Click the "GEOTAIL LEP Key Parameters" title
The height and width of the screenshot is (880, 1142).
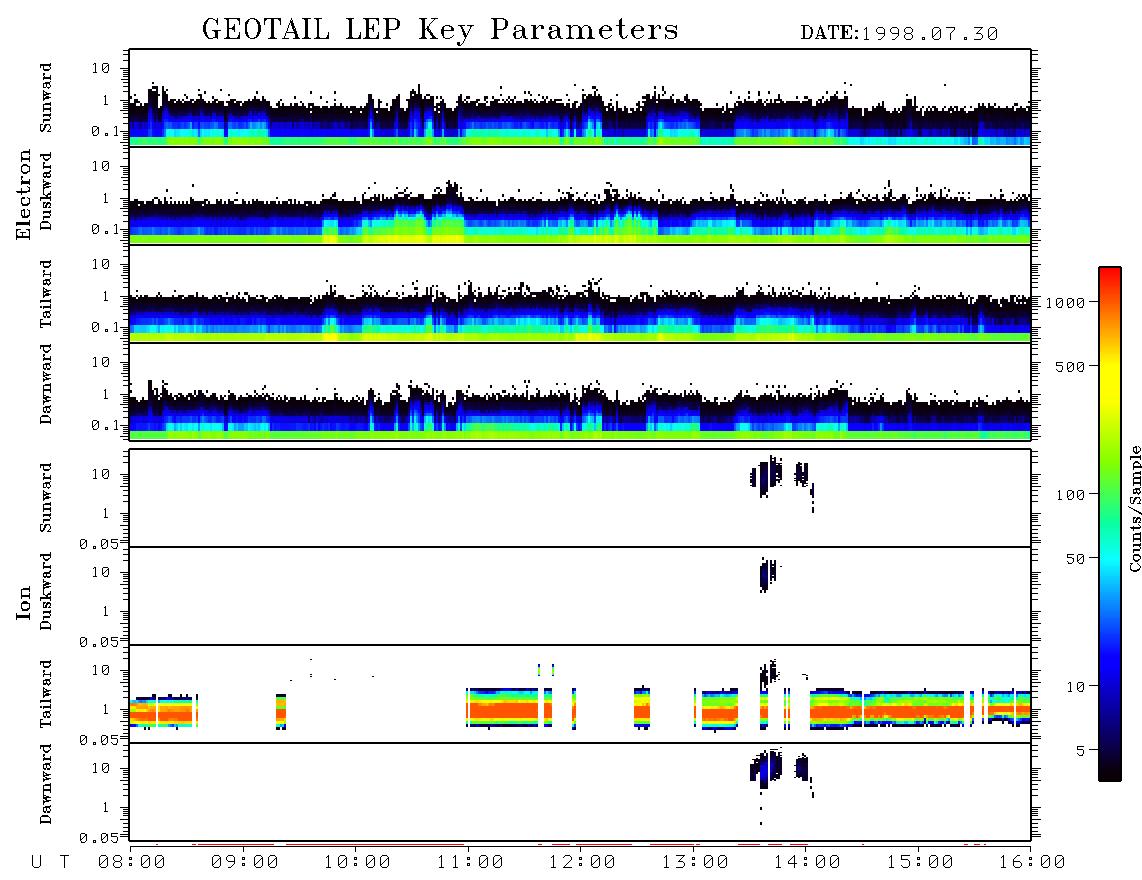pos(440,30)
